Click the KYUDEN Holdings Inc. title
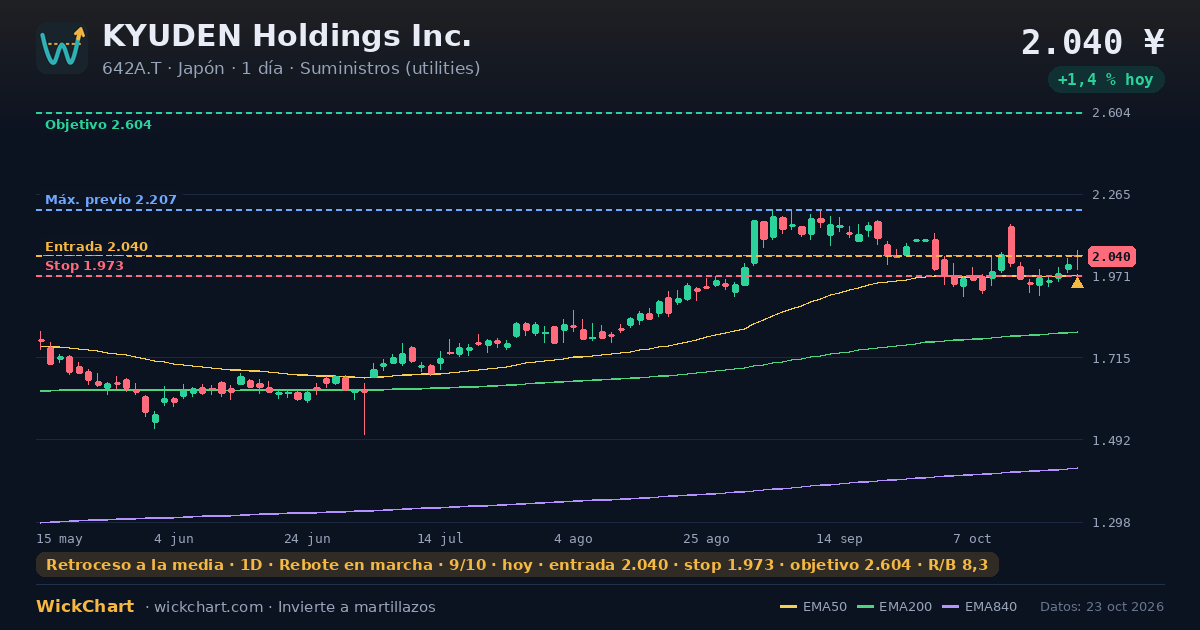 click(287, 36)
